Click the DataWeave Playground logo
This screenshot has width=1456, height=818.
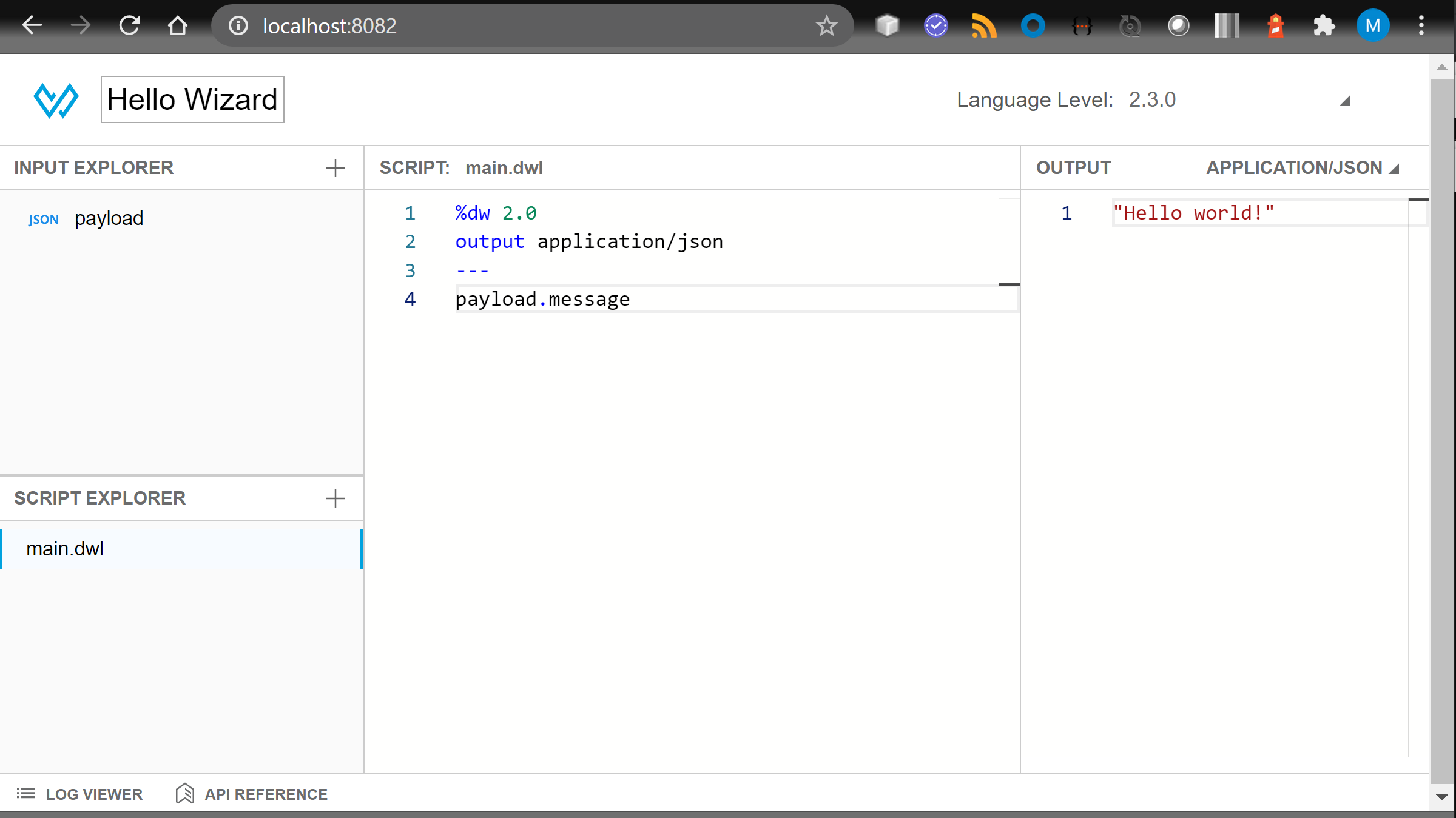[56, 99]
